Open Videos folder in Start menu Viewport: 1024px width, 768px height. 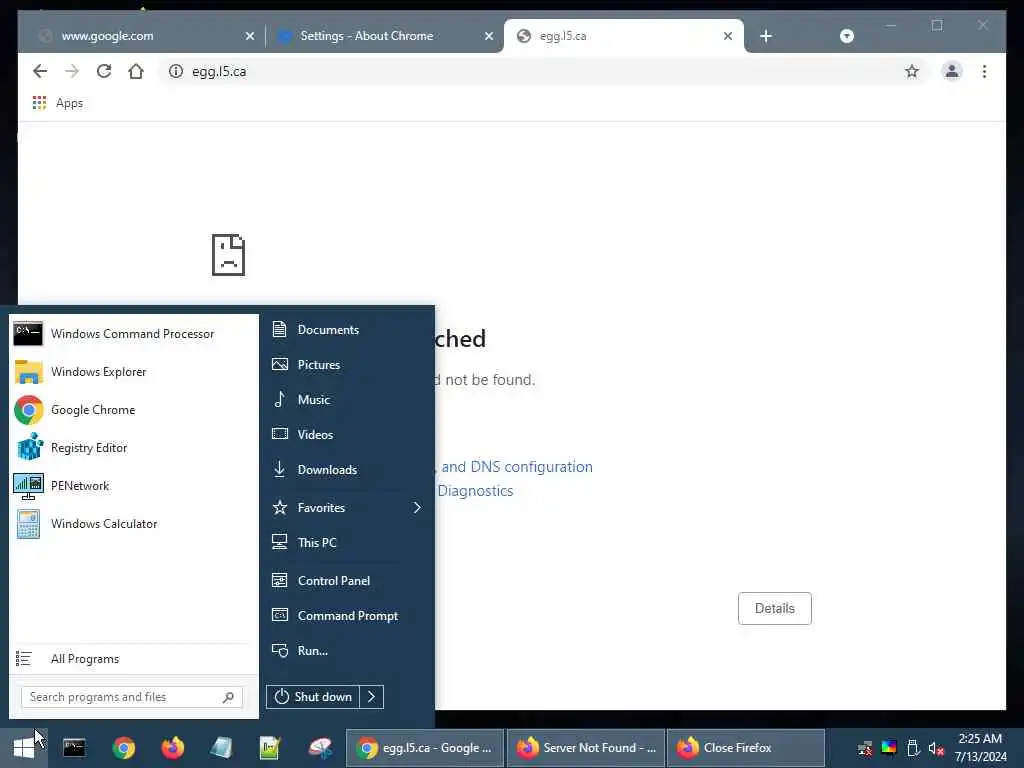pos(346,434)
